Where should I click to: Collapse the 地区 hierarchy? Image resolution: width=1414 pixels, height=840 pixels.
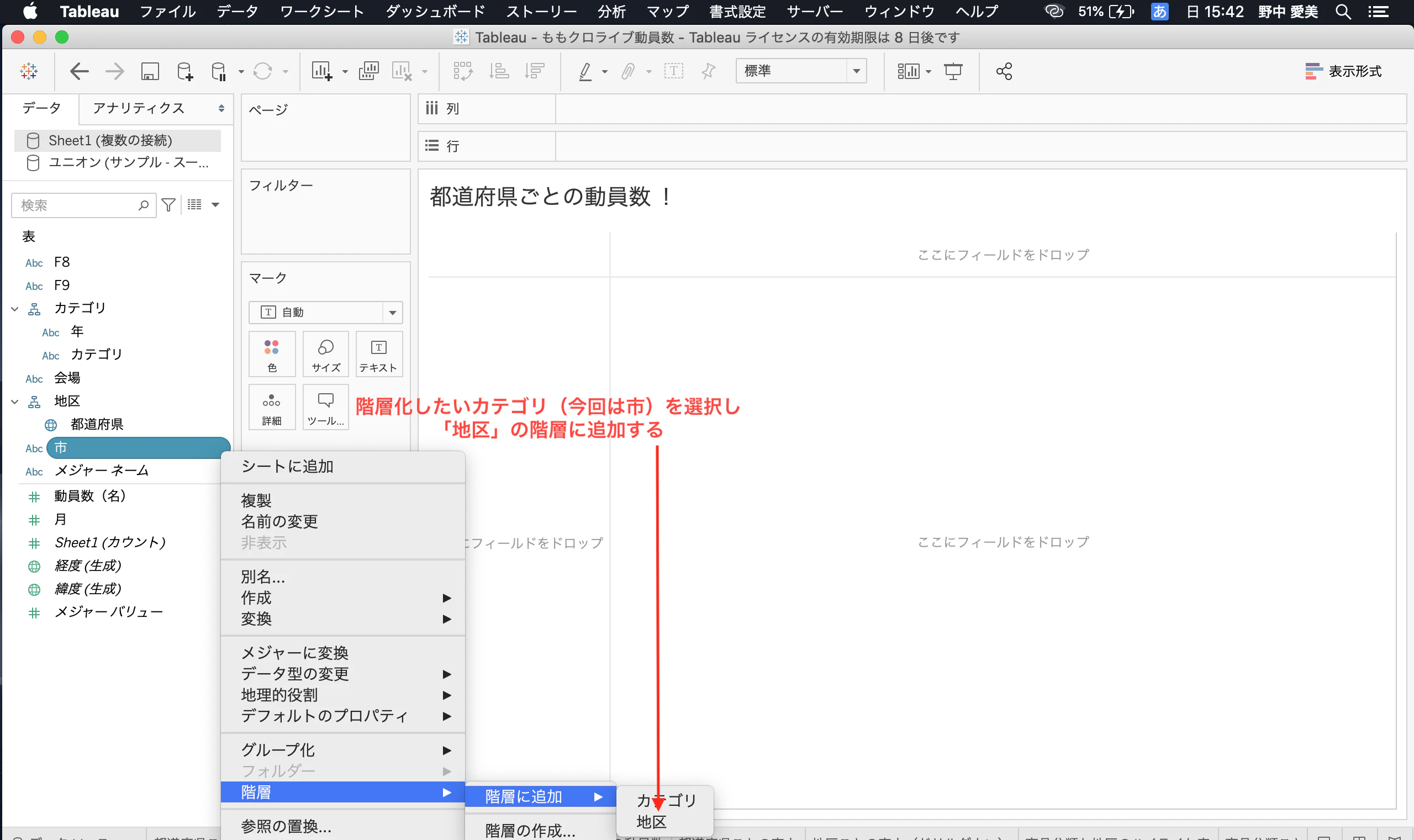[x=15, y=402]
